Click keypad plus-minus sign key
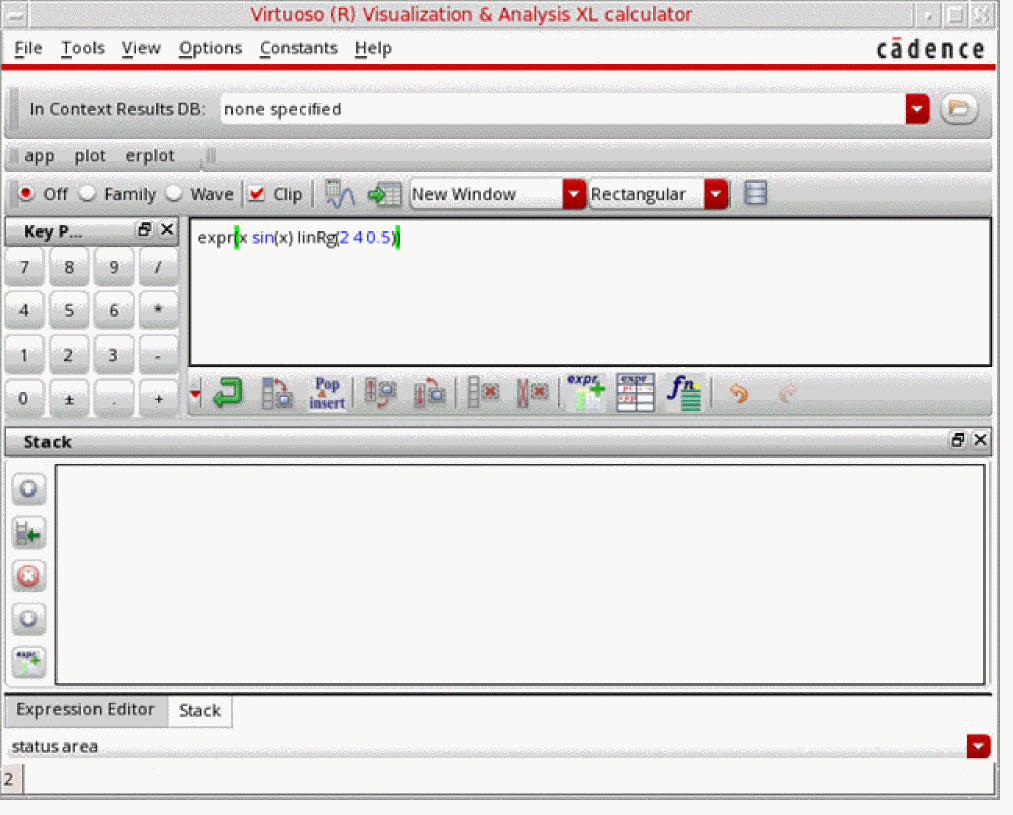The image size is (1013, 815). (x=68, y=398)
